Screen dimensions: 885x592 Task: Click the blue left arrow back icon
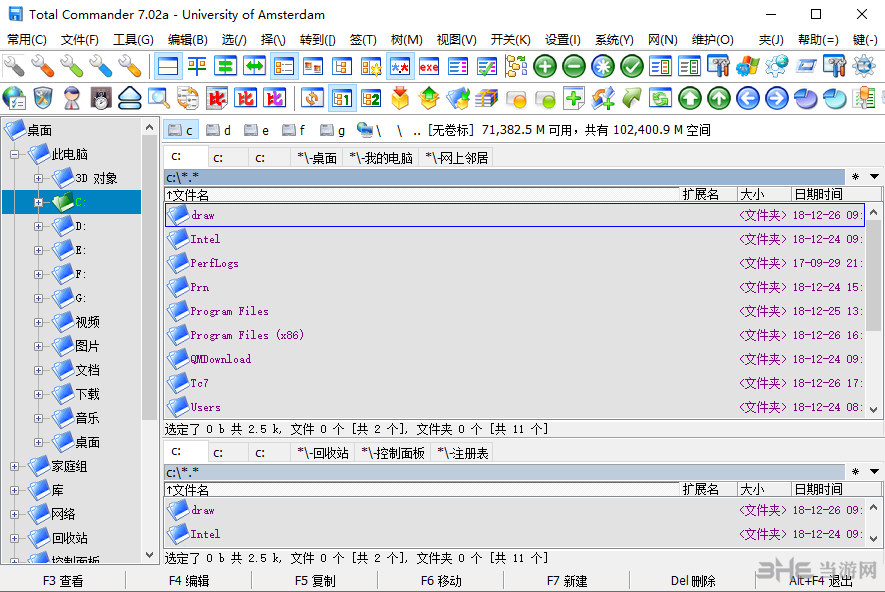(x=748, y=98)
